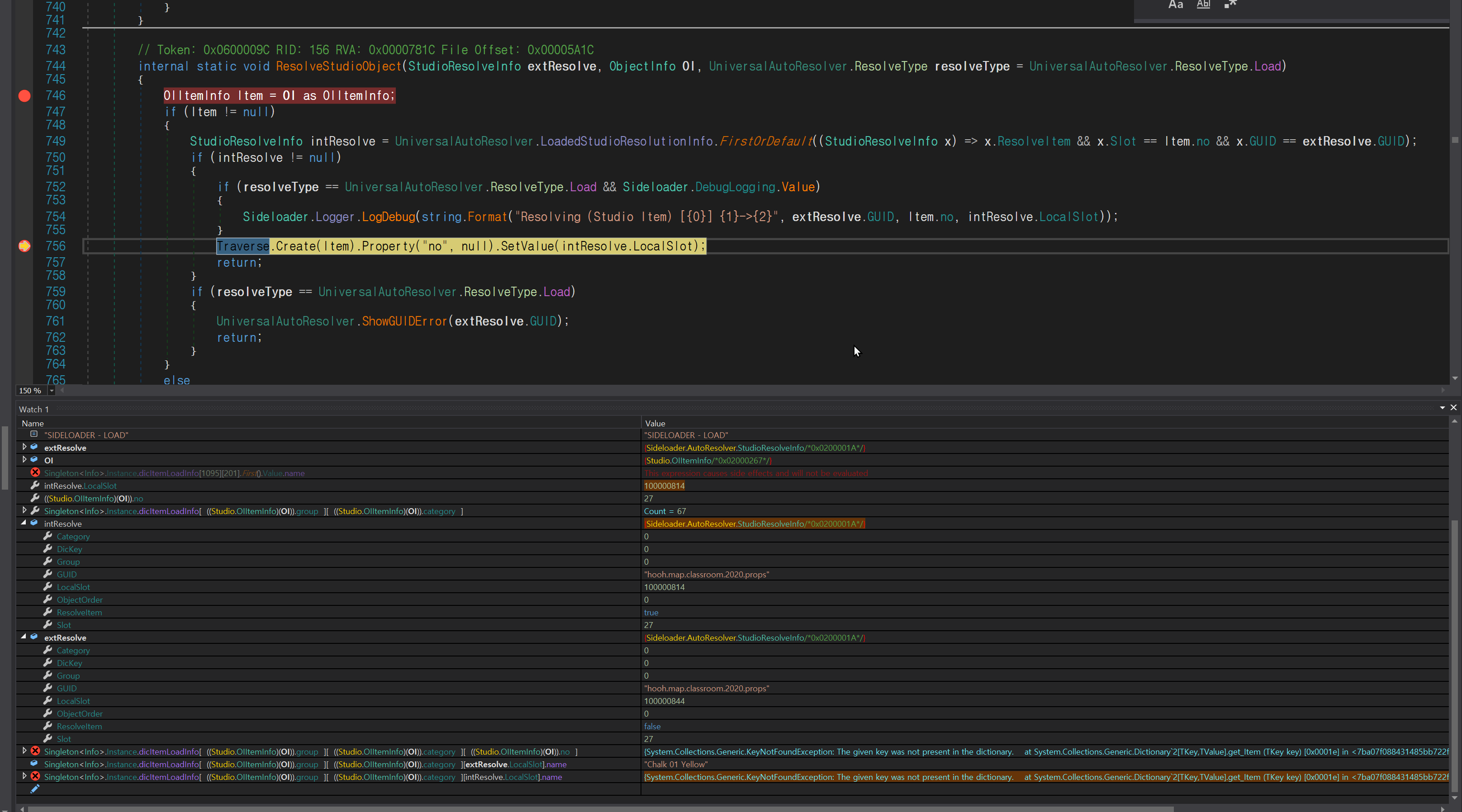The height and width of the screenshot is (812, 1462).
Task: Click the Value column header
Action: 655,423
